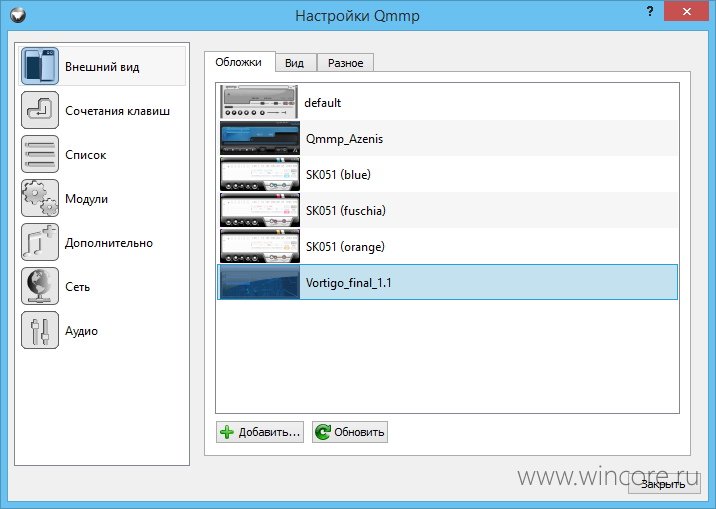
Task: Select the Qmmp_Azenis skin thumbnail
Action: [259, 138]
